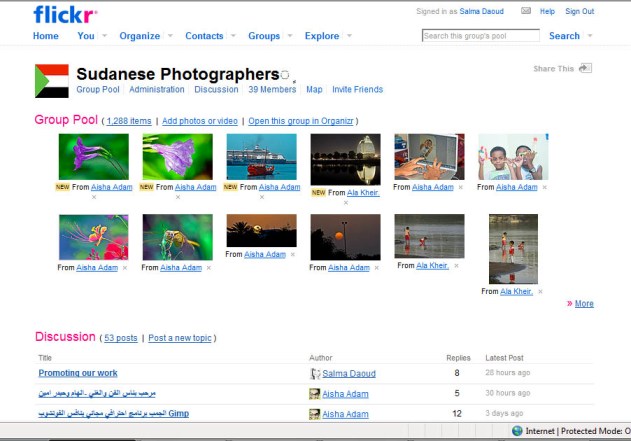Open the 39 Members page
The image size is (631, 441).
coord(272,89)
